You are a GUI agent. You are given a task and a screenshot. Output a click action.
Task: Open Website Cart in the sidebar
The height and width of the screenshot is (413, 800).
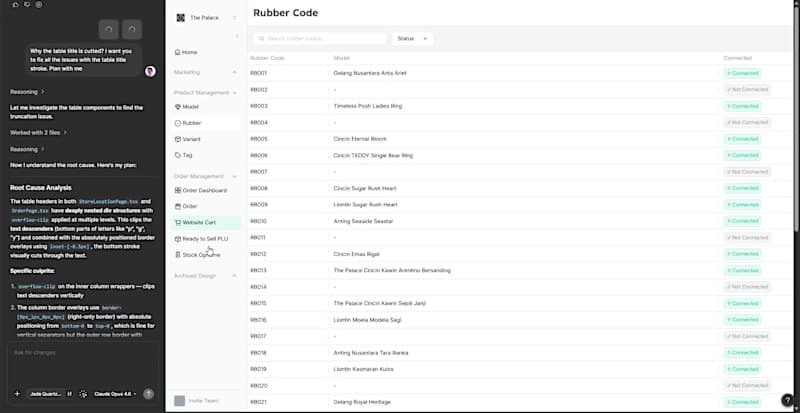click(206, 223)
